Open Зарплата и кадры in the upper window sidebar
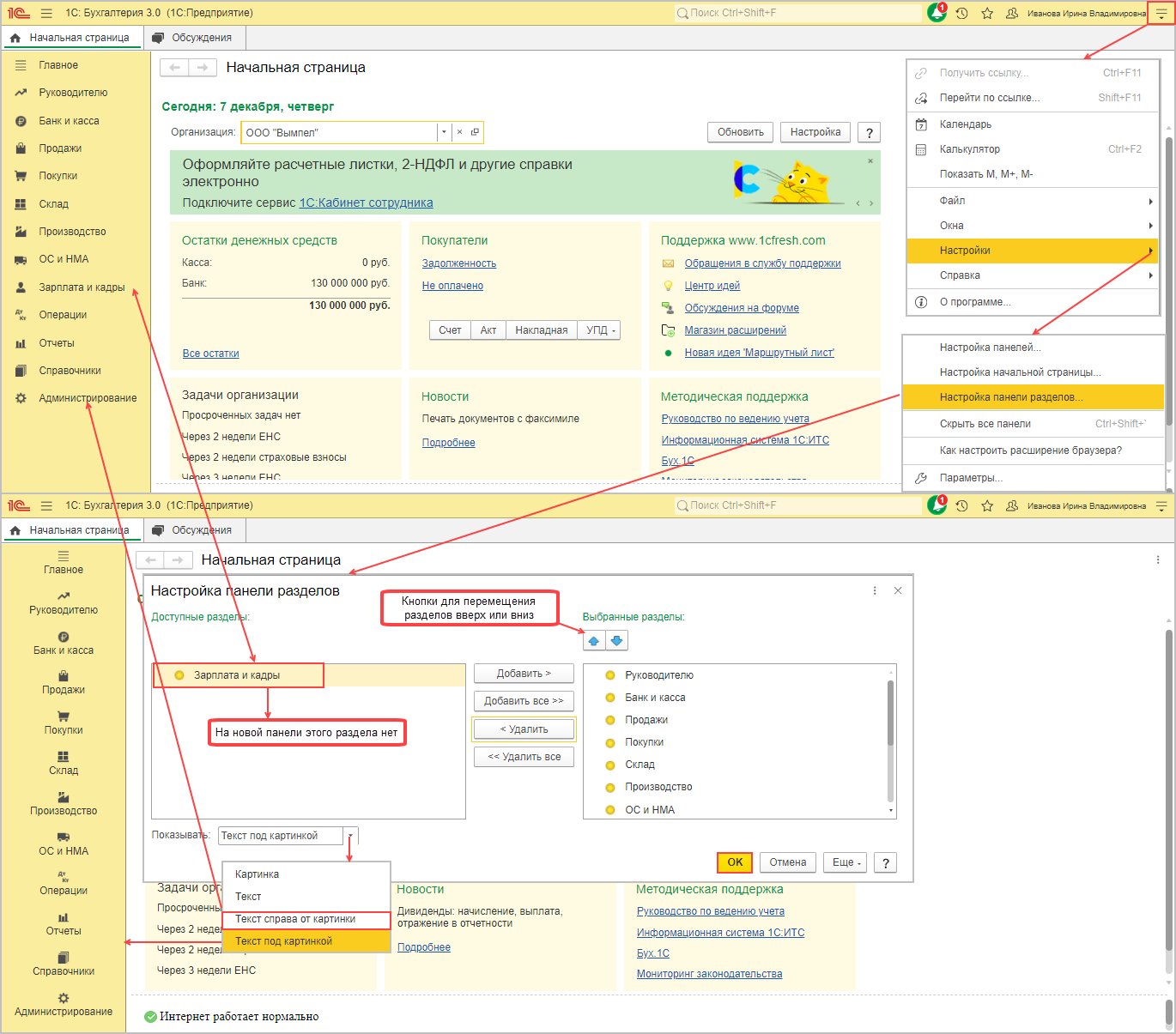 [76, 287]
